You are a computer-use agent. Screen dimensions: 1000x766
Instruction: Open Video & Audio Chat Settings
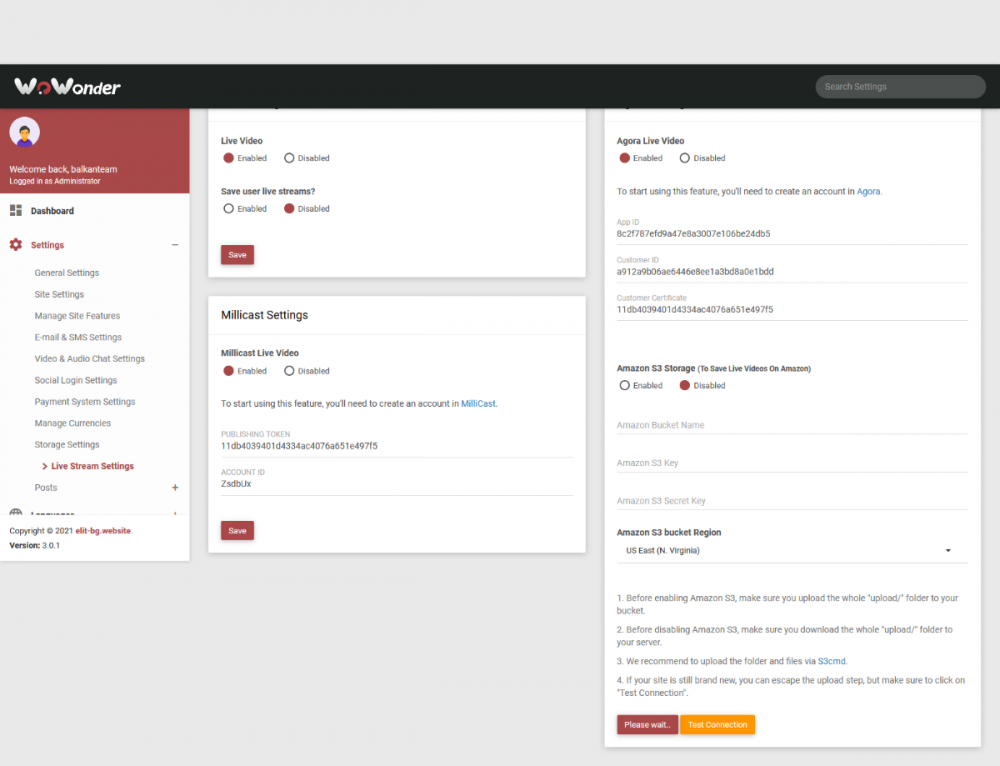point(89,358)
